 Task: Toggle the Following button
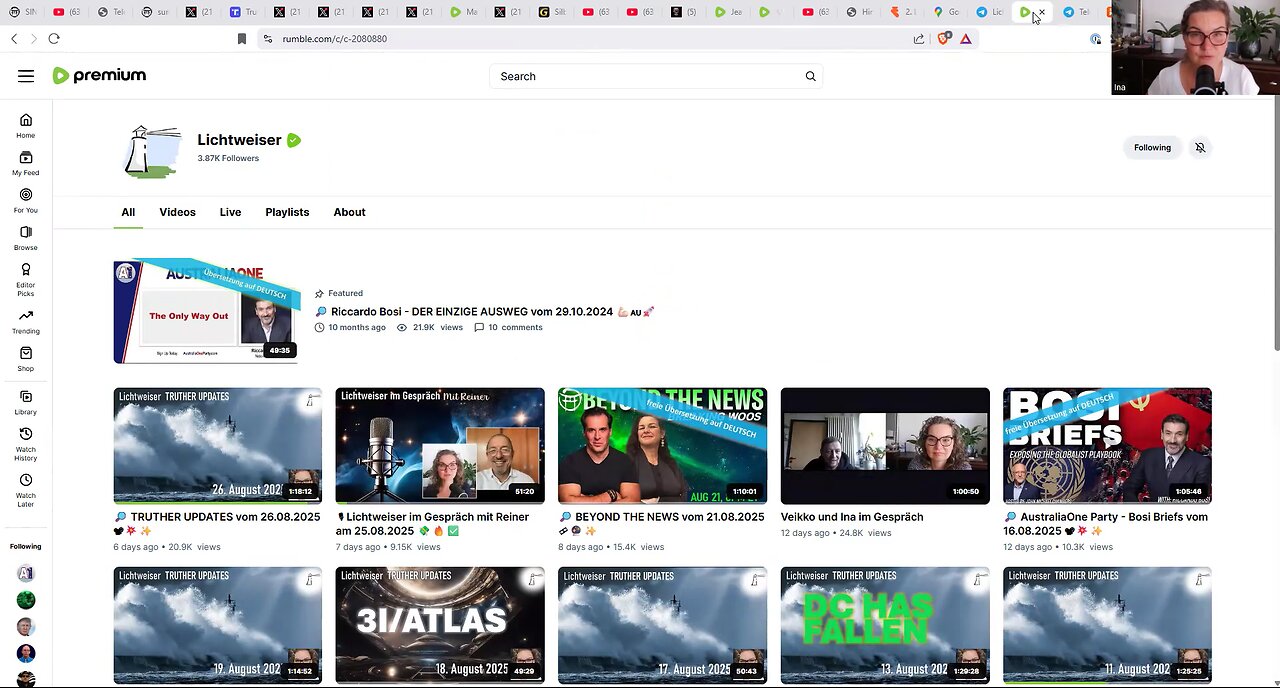[x=1152, y=148]
